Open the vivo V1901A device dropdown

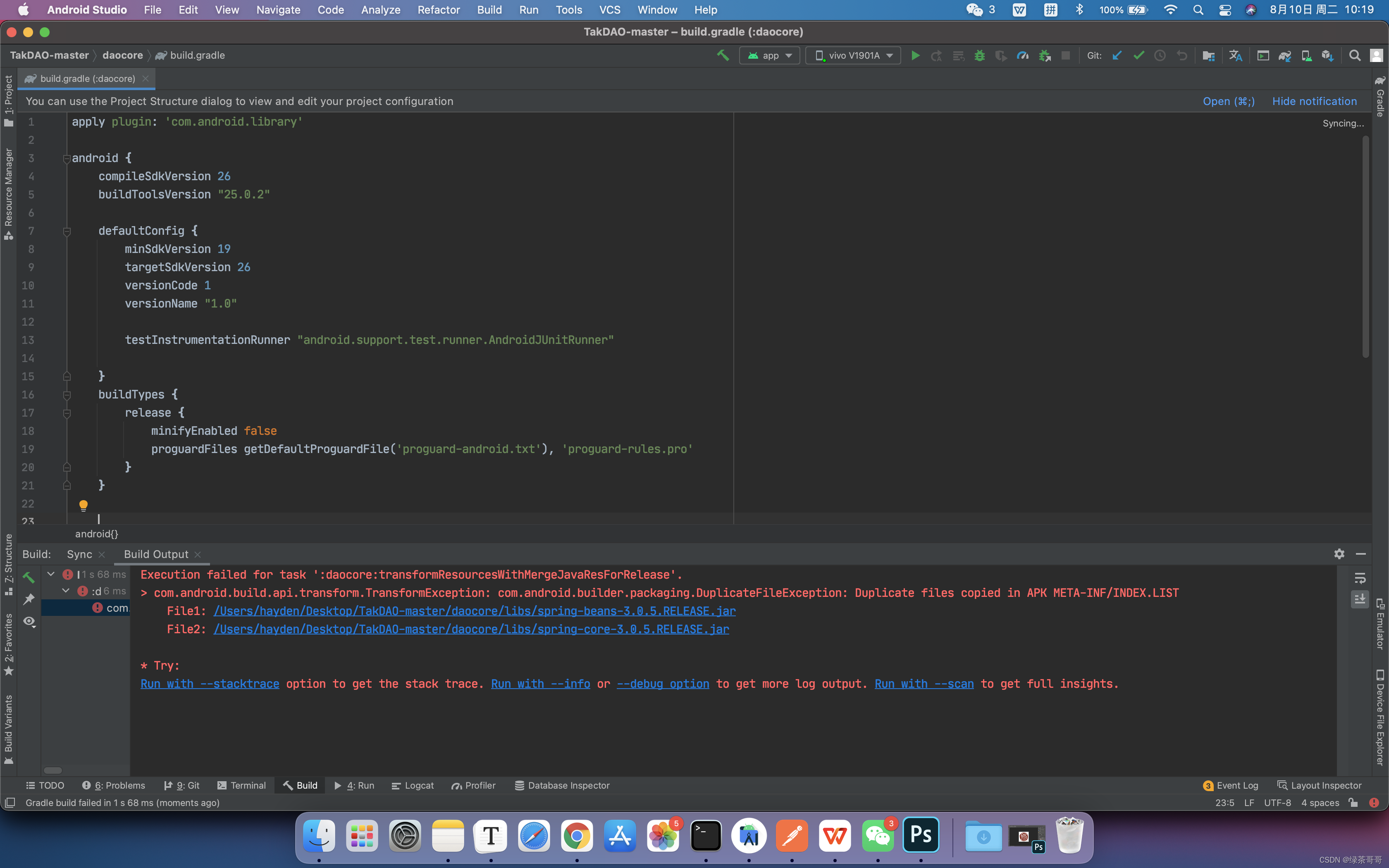(854, 56)
